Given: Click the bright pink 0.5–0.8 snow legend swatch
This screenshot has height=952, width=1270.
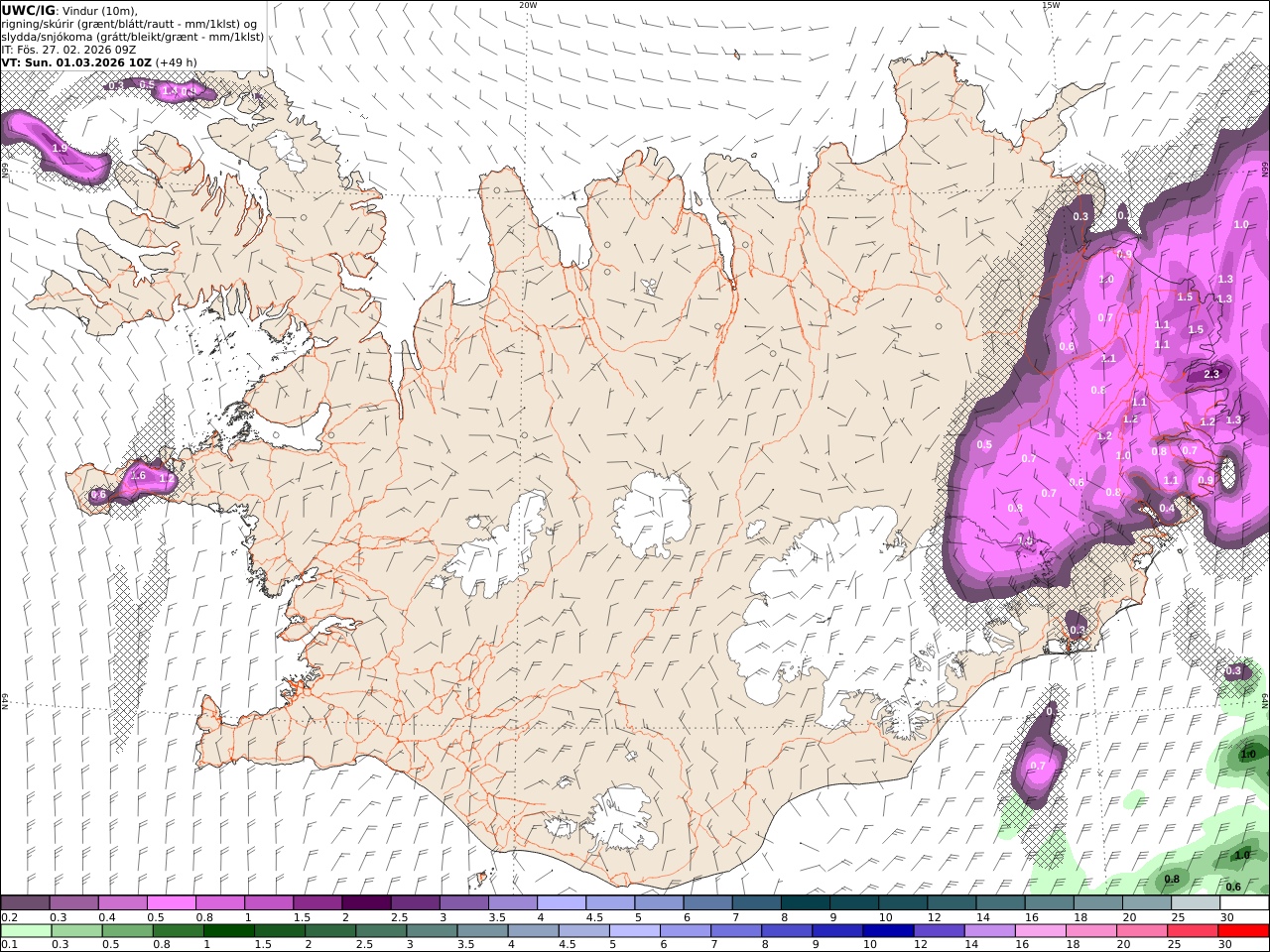Looking at the screenshot, I should click(x=171, y=903).
